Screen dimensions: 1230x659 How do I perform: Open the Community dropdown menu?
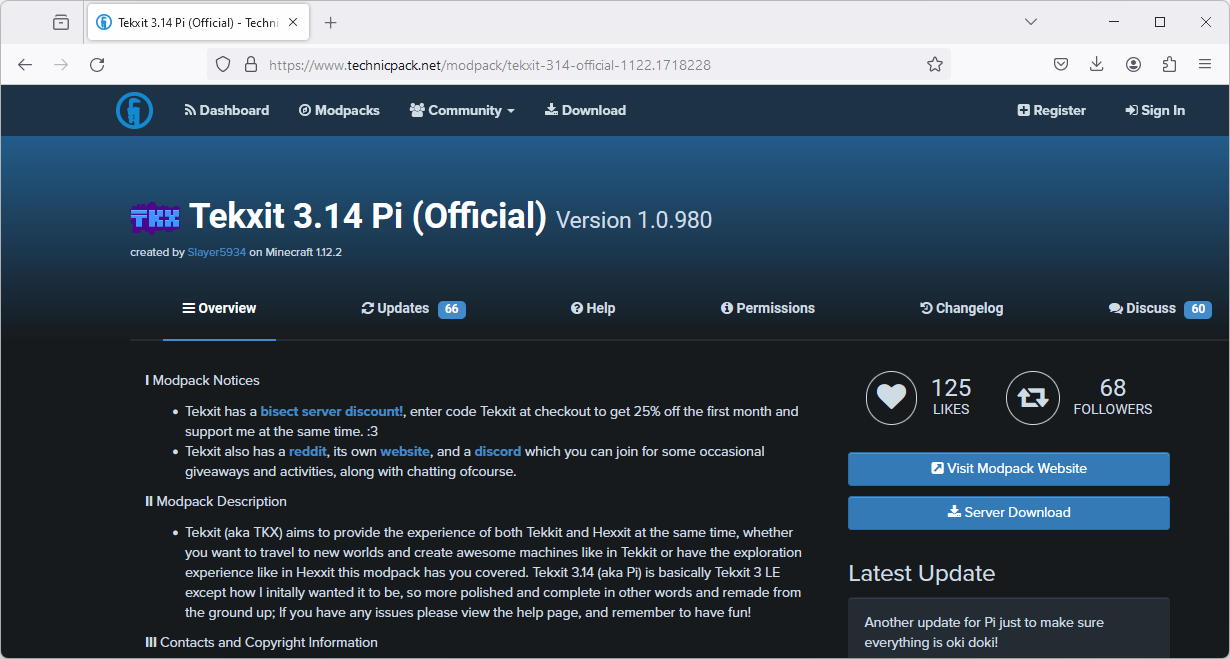462,110
